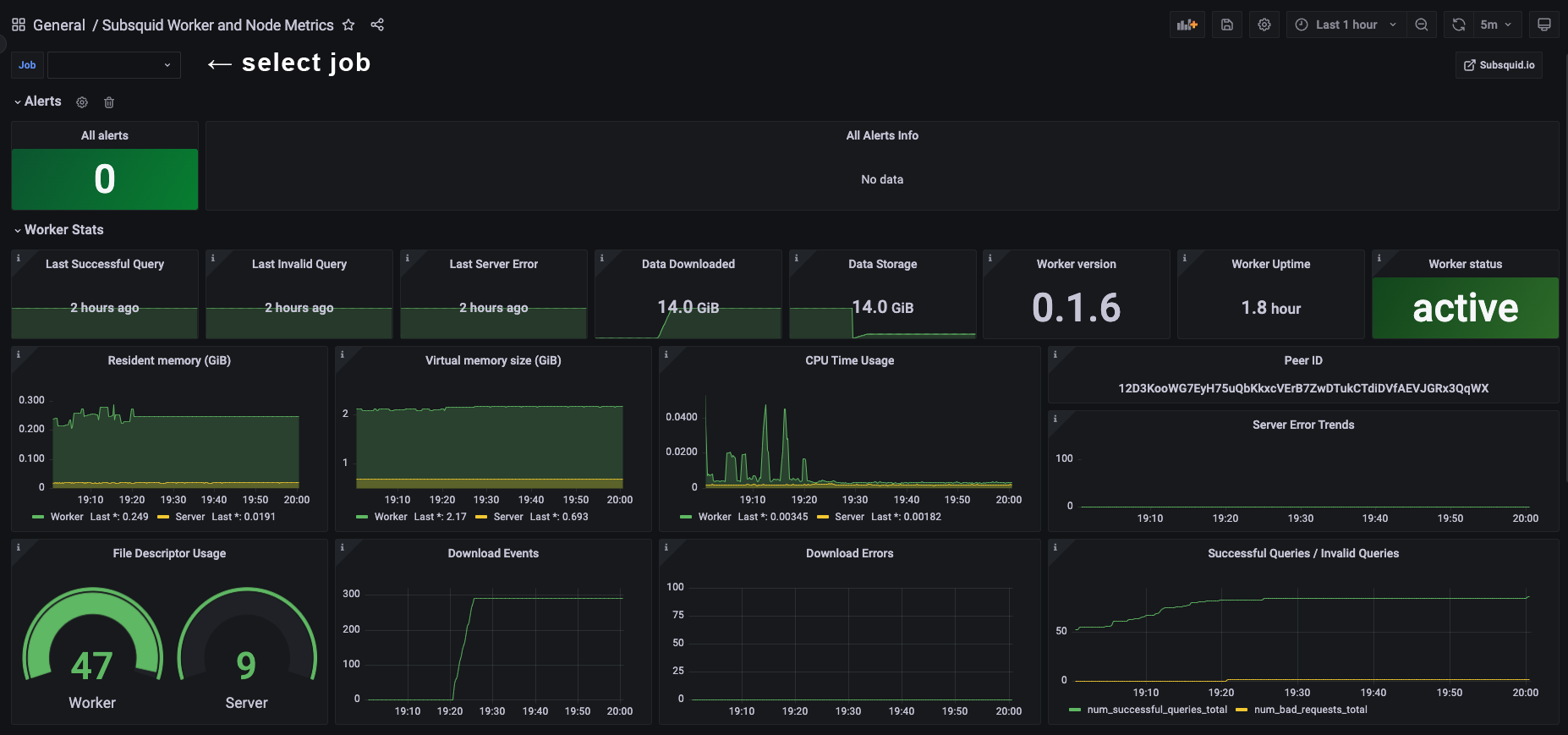1568x735 pixels.
Task: Open the Server Error Trends title menu
Action: point(1303,425)
